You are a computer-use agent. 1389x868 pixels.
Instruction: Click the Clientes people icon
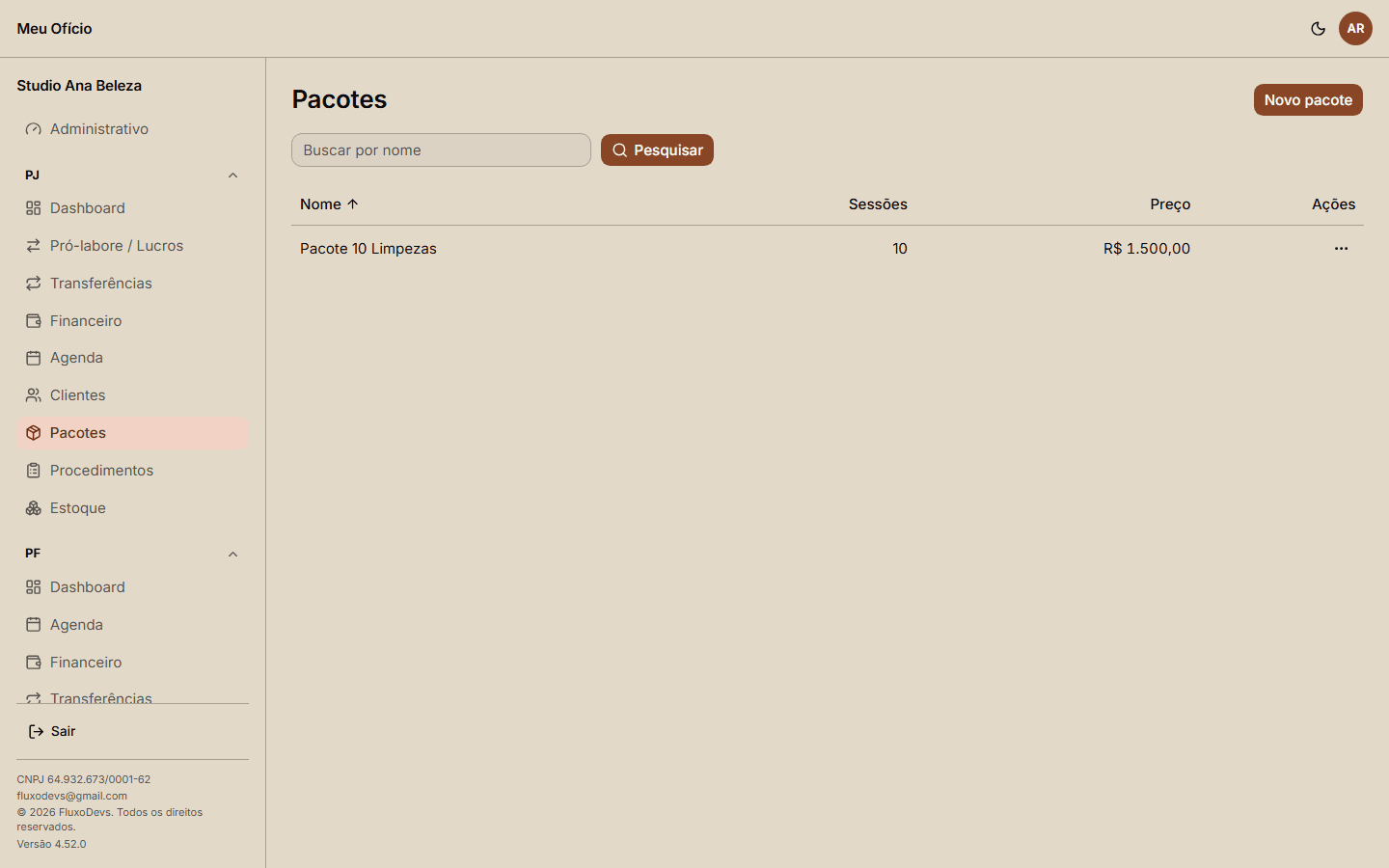pos(34,395)
